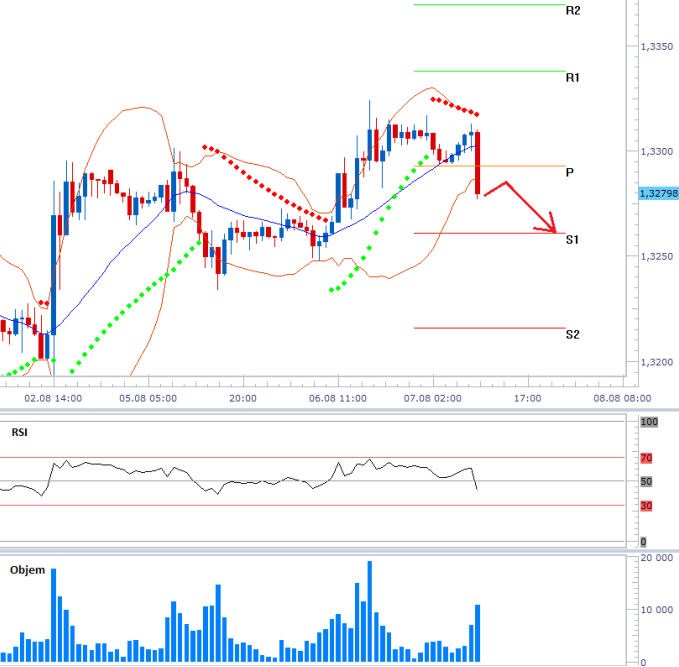This screenshot has height=667, width=679.
Task: Click the 1,3350 price axis label
Action: click(657, 47)
